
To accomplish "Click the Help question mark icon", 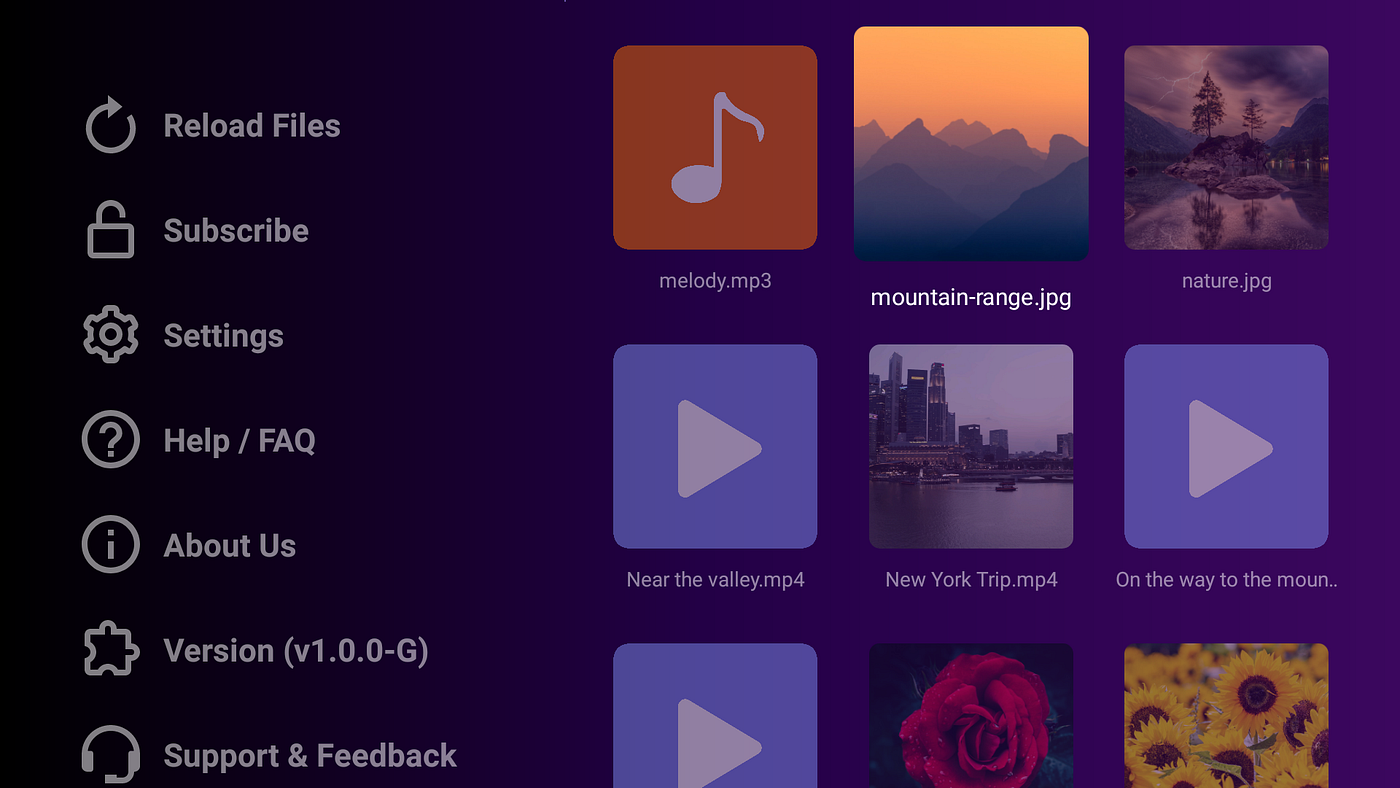I will click(x=110, y=440).
